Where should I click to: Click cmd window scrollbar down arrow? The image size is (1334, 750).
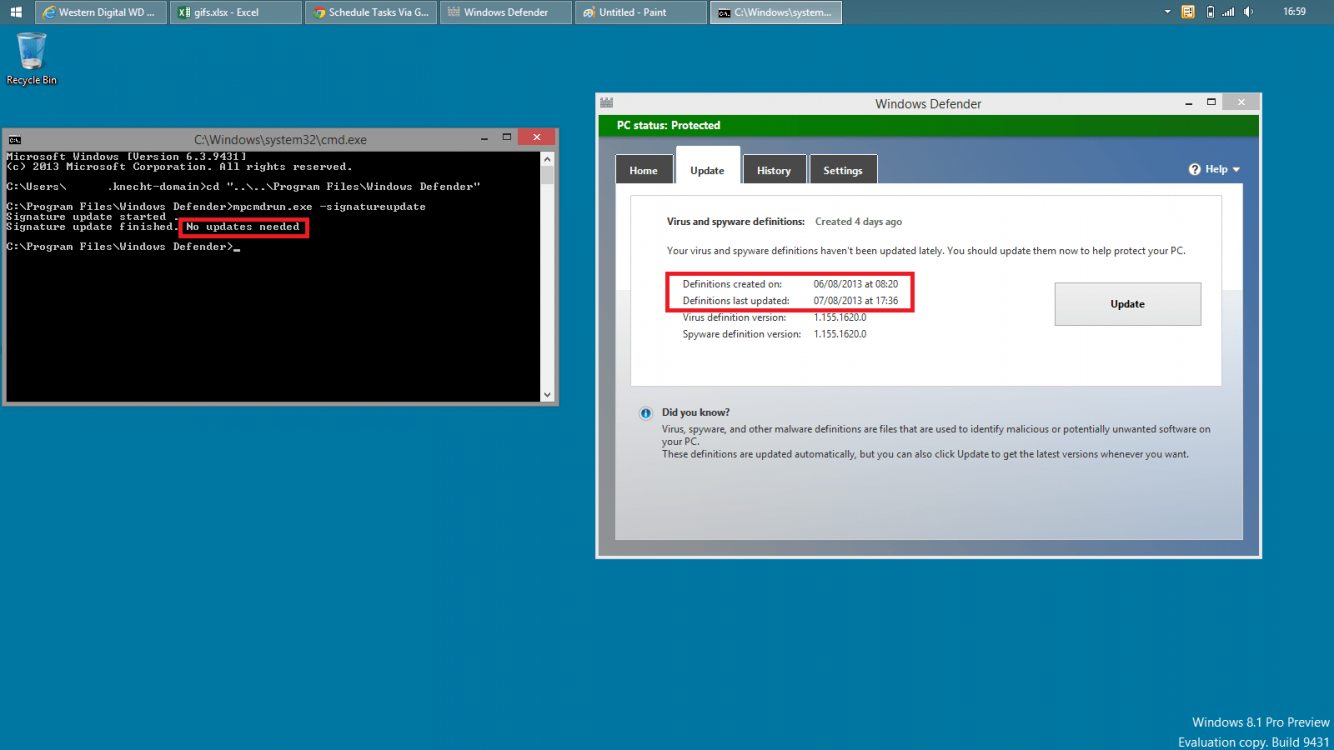tap(547, 395)
